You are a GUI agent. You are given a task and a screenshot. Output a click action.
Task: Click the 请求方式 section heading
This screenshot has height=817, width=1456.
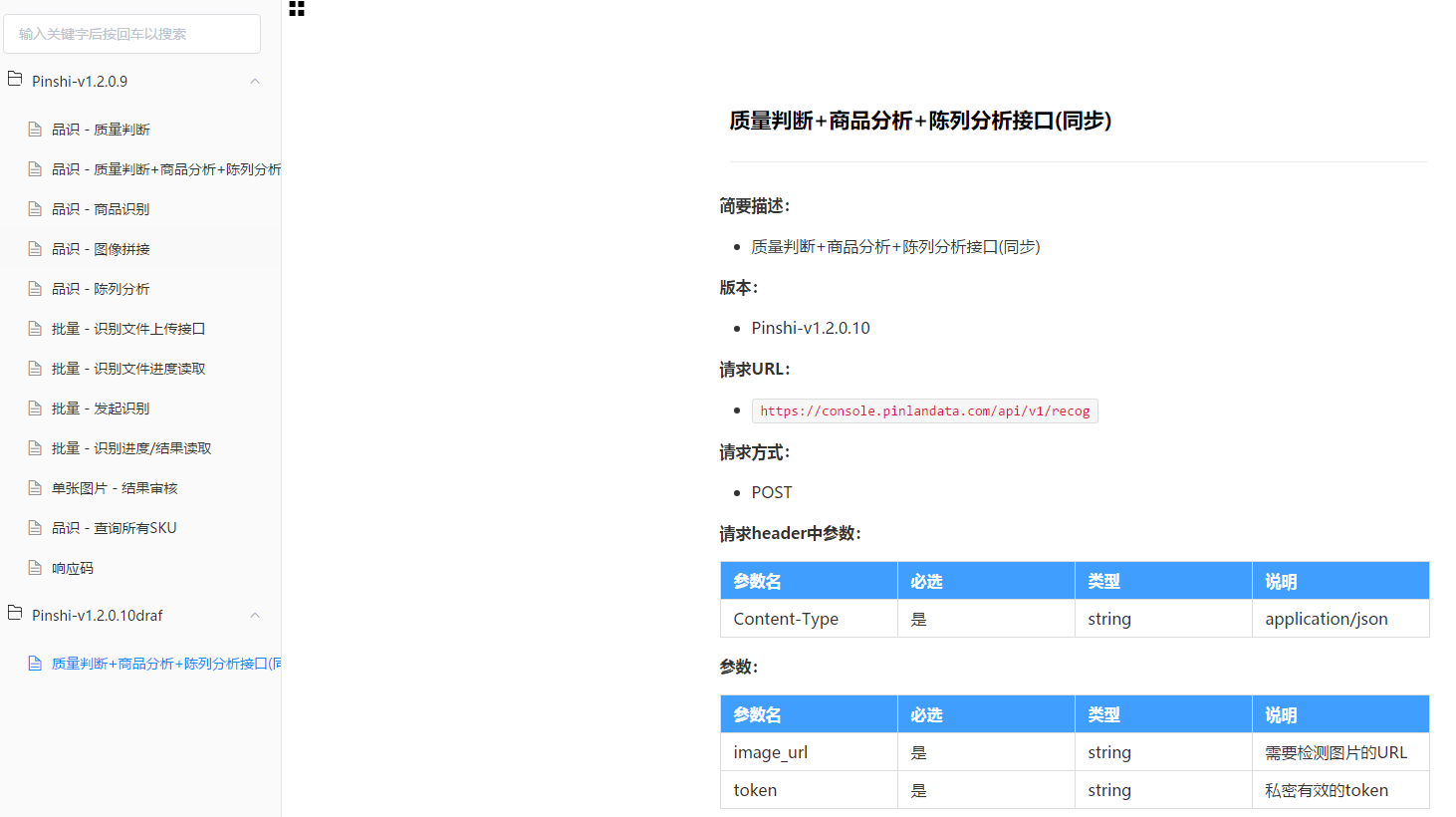[x=755, y=452]
